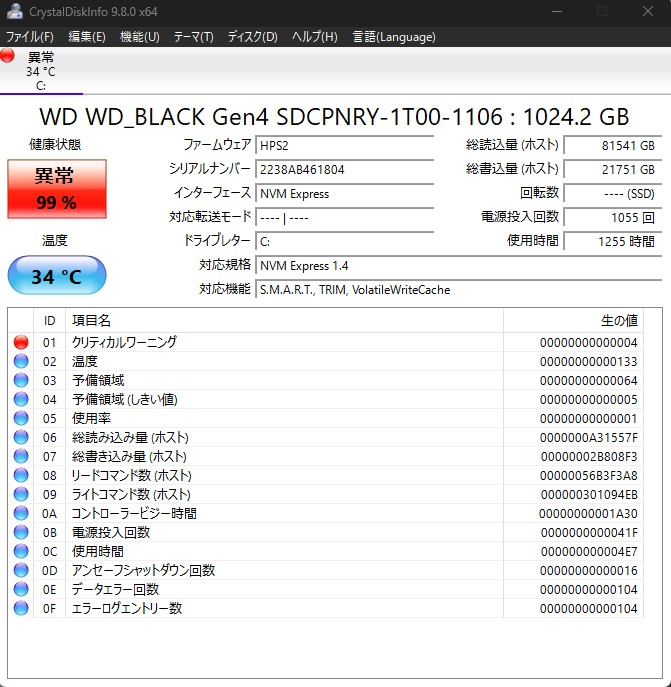Select raw value 0000000A31557F
The width and height of the screenshot is (671, 687).
click(x=588, y=437)
